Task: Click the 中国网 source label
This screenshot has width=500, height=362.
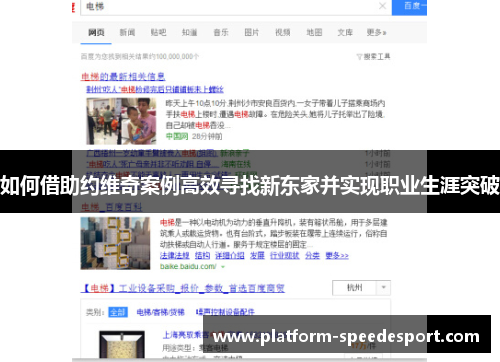Action: tap(177, 136)
